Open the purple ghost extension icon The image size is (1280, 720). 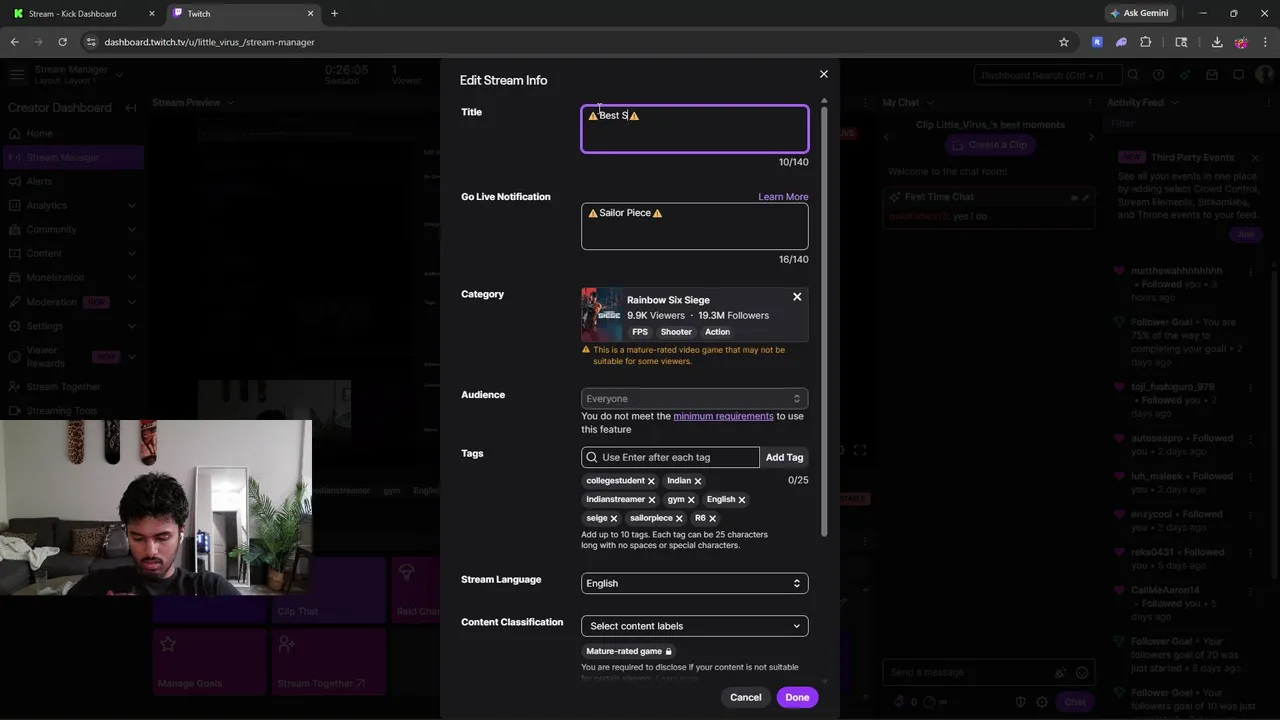point(1121,42)
